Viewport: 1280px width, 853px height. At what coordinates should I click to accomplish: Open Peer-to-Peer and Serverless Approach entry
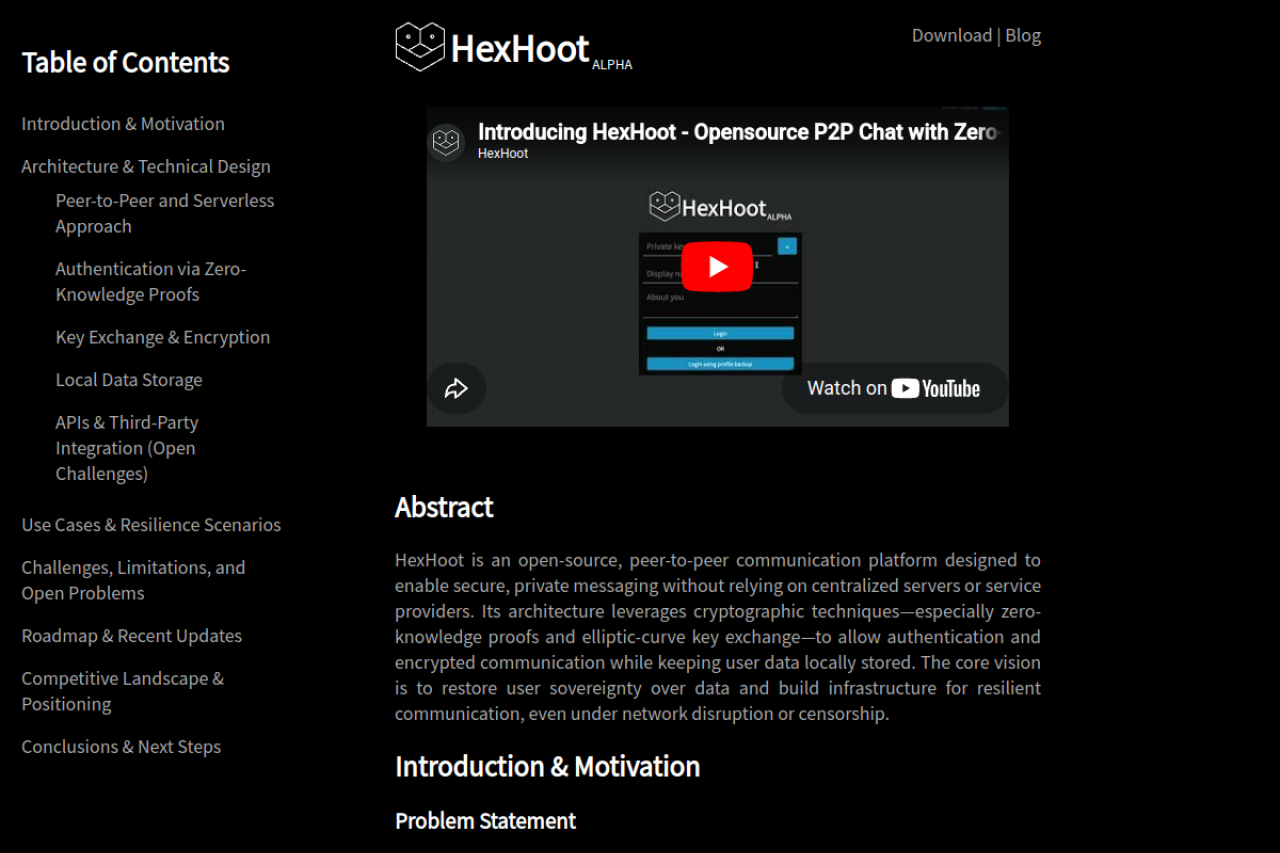165,213
